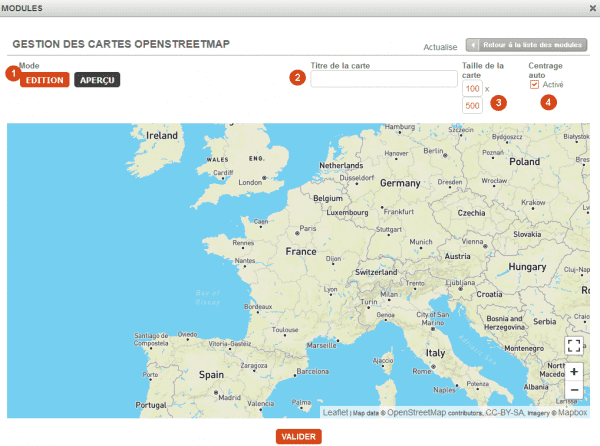Click on France on the map
600x446 pixels.
point(301,254)
